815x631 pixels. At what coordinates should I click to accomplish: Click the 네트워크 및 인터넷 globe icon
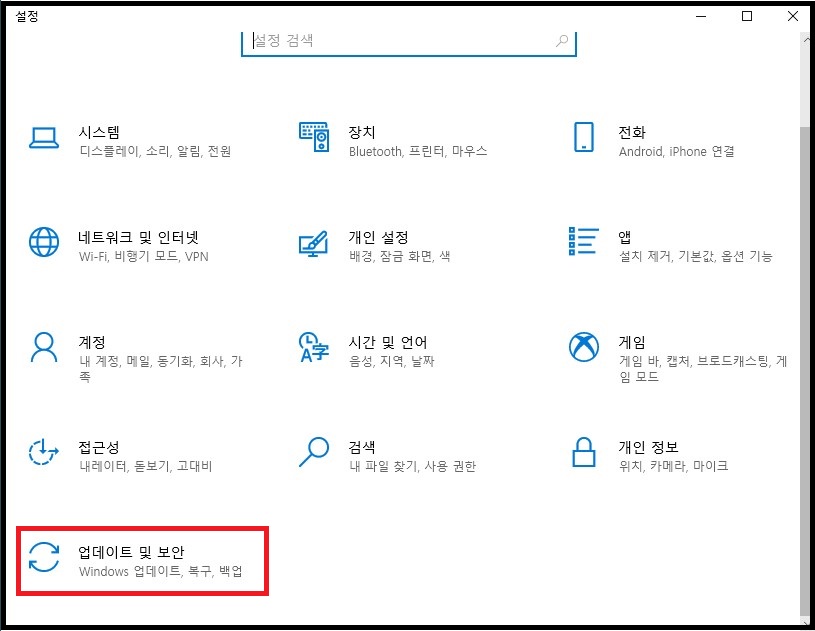coord(44,242)
